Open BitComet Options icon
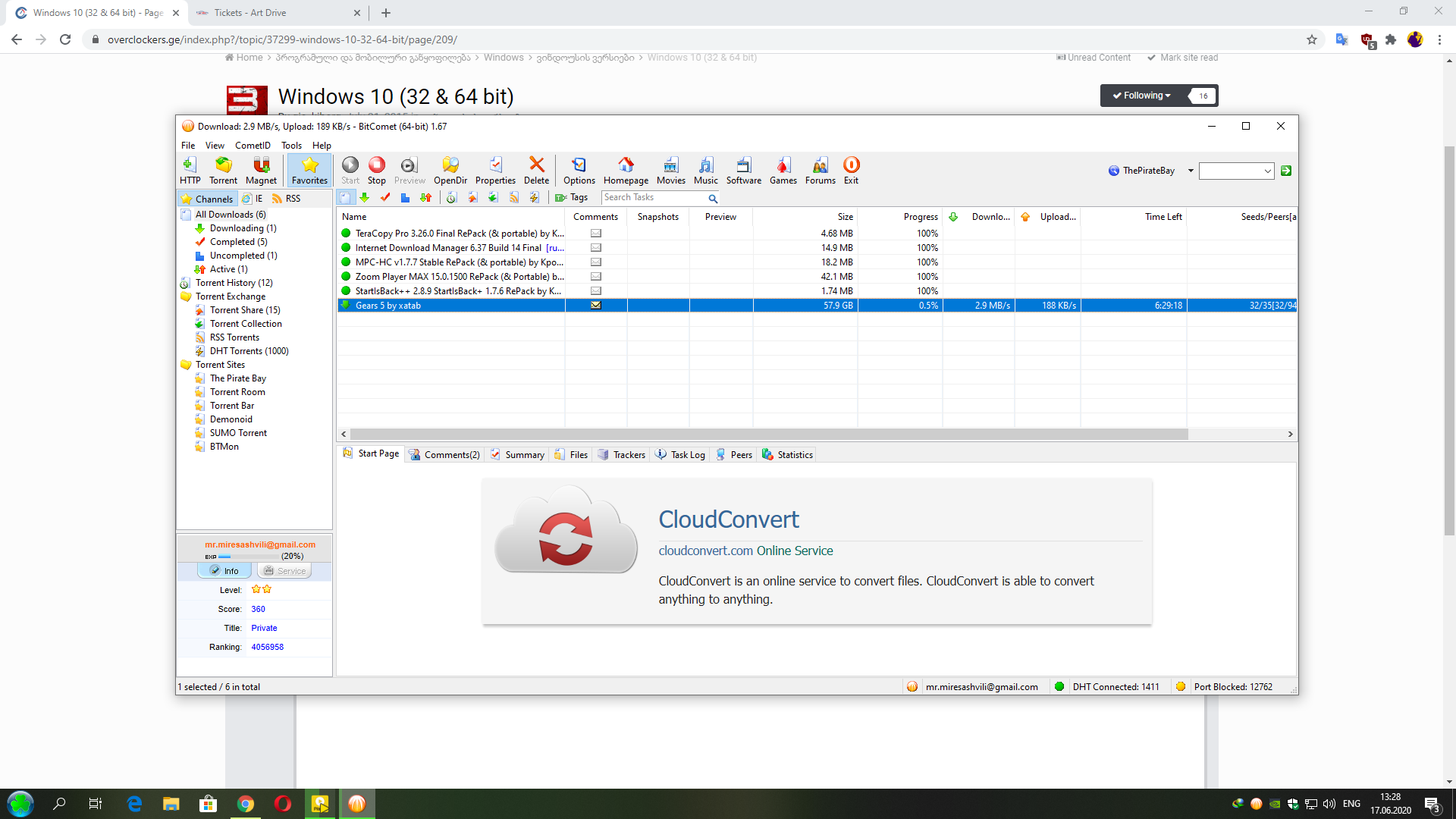Viewport: 1456px width, 819px height. click(x=579, y=170)
